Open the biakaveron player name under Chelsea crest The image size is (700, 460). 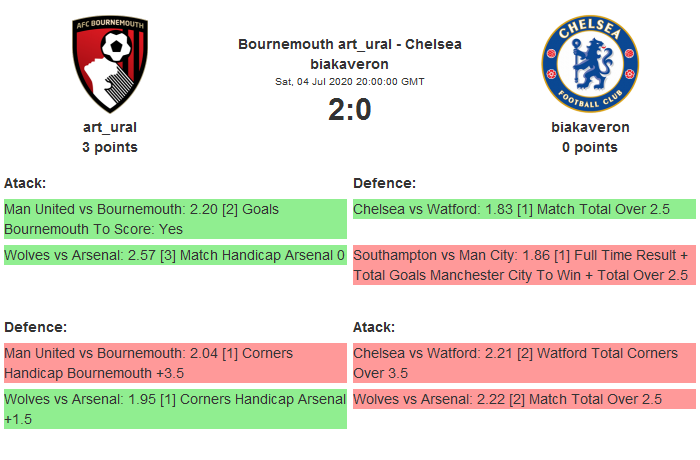click(590, 127)
